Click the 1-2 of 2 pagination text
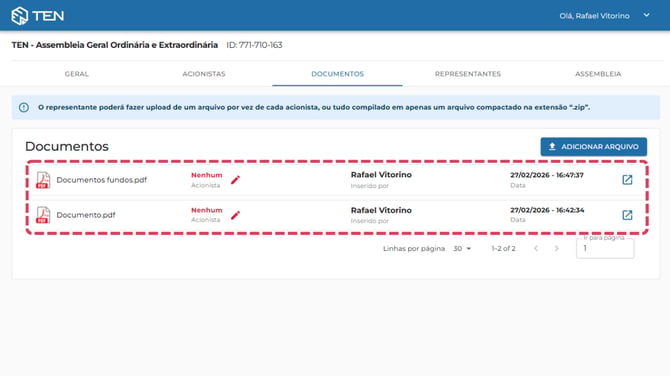Screen dimensions: 670x377 click(x=503, y=248)
